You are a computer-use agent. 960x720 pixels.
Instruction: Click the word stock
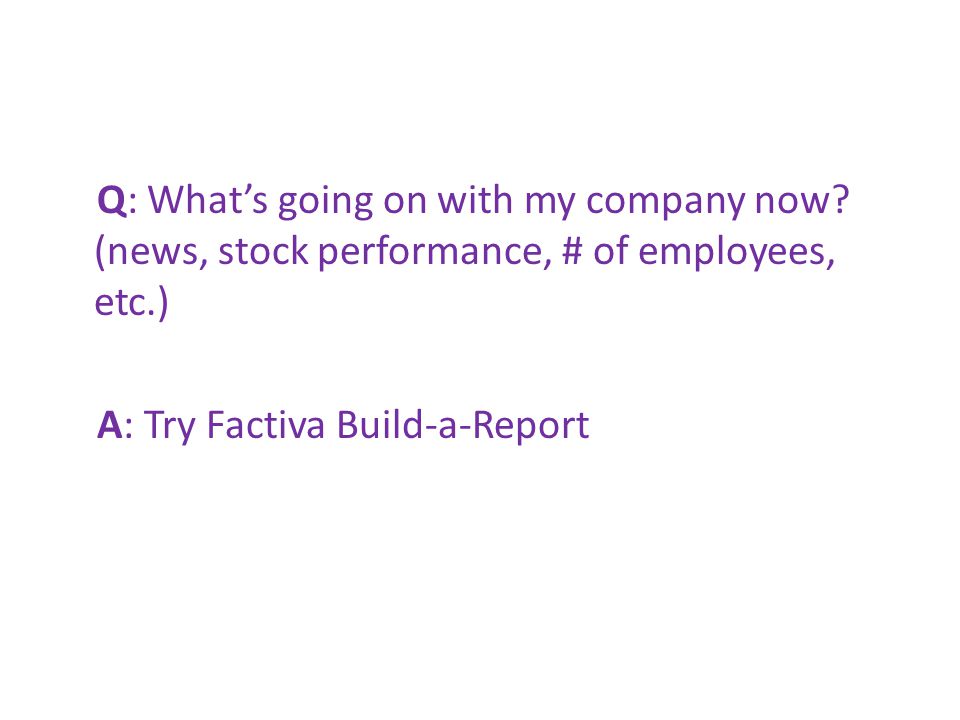coord(263,251)
